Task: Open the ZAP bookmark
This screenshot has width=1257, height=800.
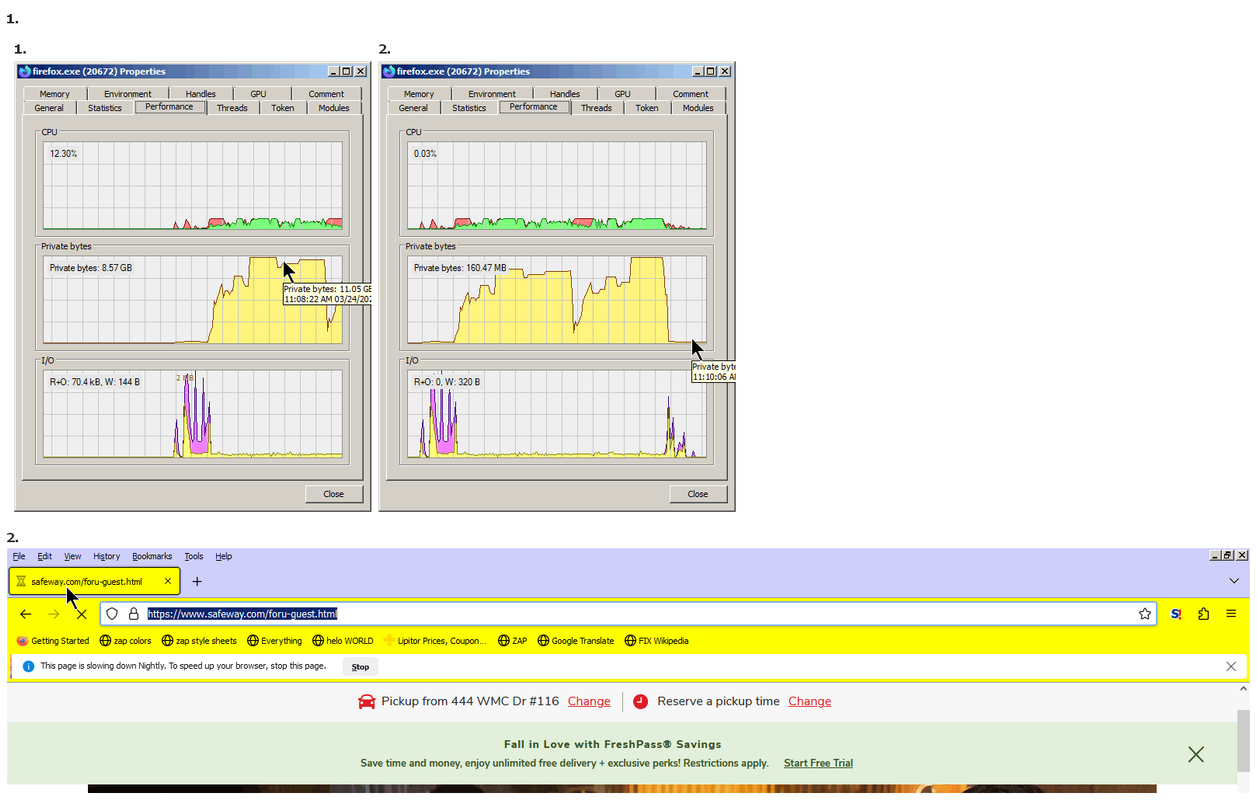Action: (x=512, y=641)
